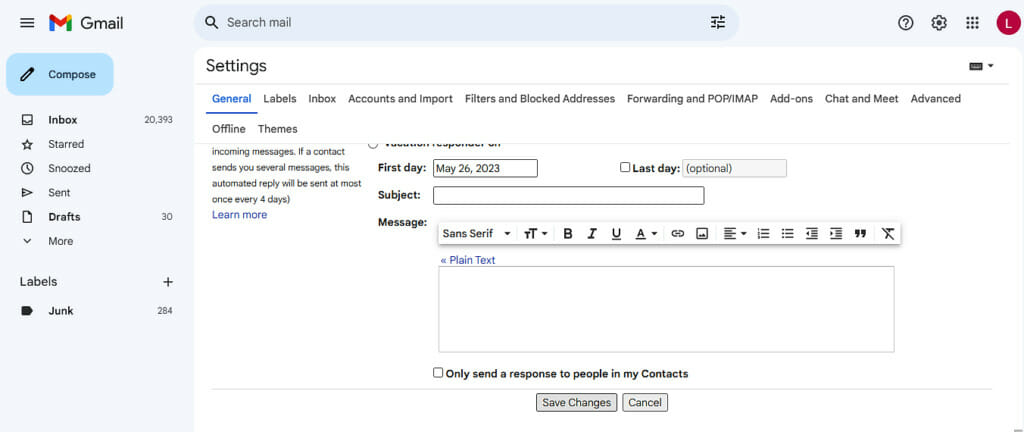Image resolution: width=1024 pixels, height=432 pixels.
Task: Open the Offline tab
Action: pyautogui.click(x=229, y=129)
